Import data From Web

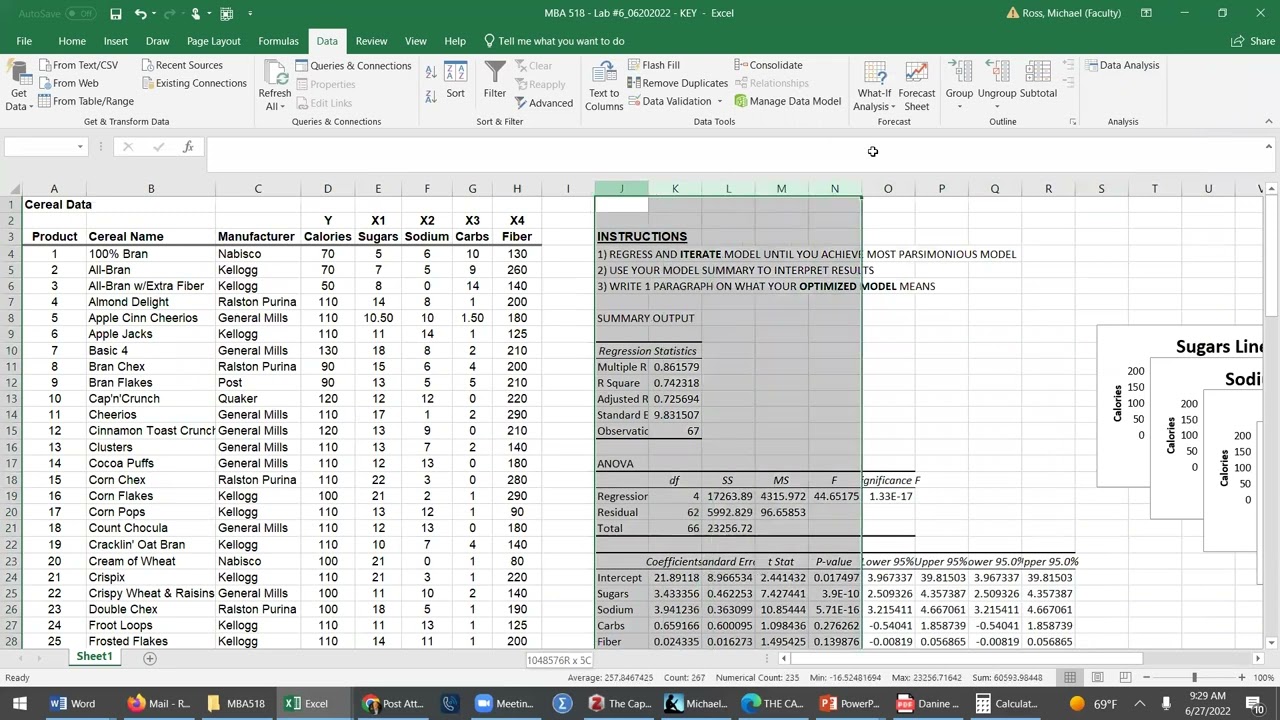click(x=67, y=83)
